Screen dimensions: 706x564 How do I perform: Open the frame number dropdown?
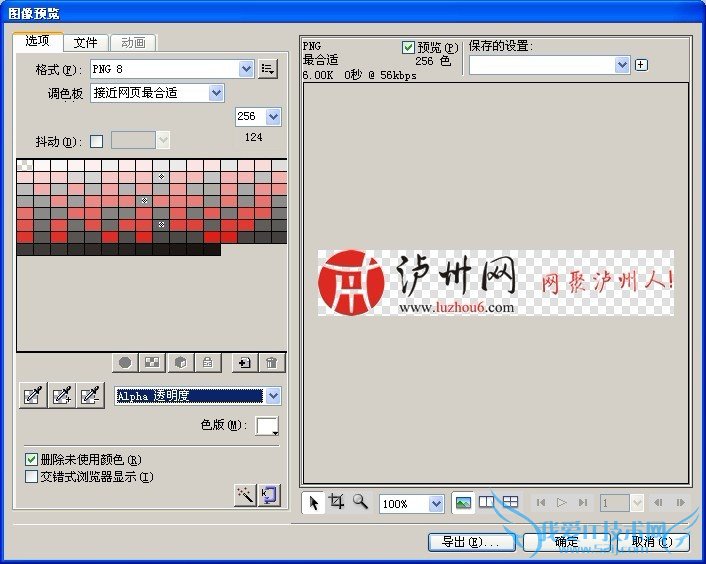637,503
